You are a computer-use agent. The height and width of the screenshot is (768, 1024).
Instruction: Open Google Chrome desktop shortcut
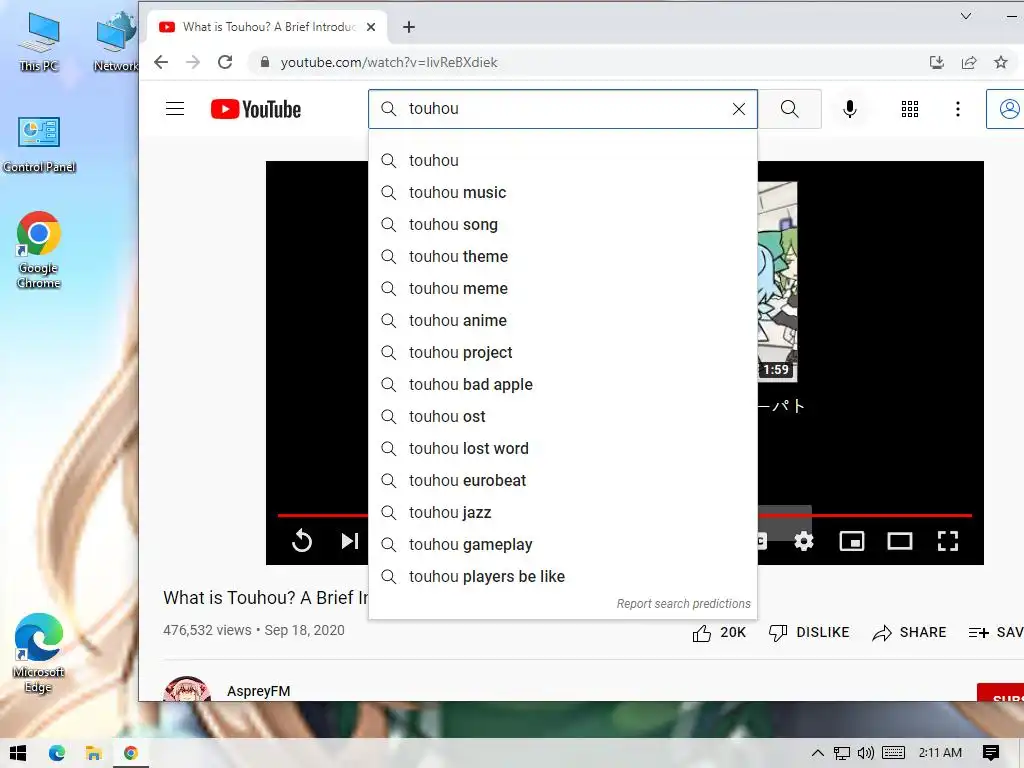click(x=39, y=250)
